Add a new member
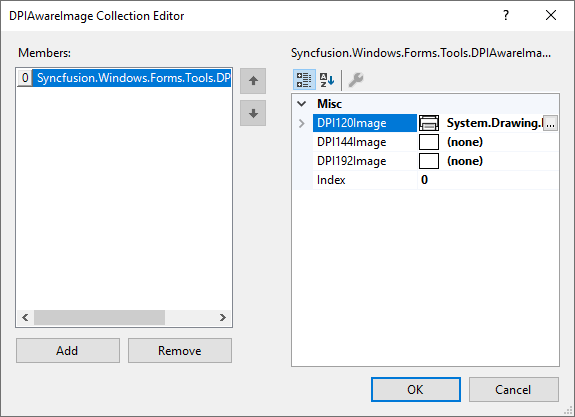Screen dimensions: 575x417 click(68, 351)
